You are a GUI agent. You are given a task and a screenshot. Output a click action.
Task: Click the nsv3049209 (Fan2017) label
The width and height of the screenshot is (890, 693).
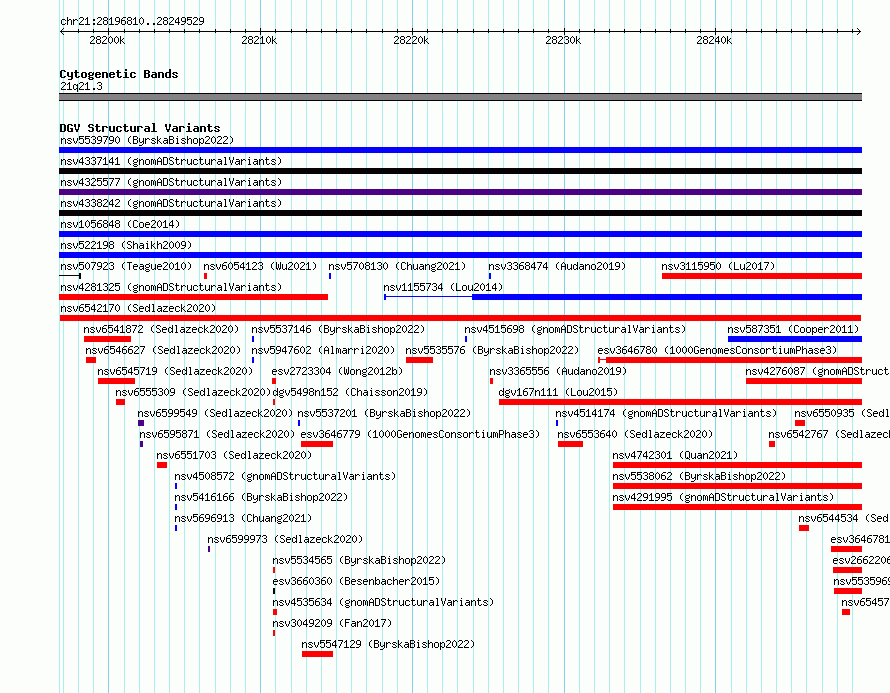click(x=332, y=623)
